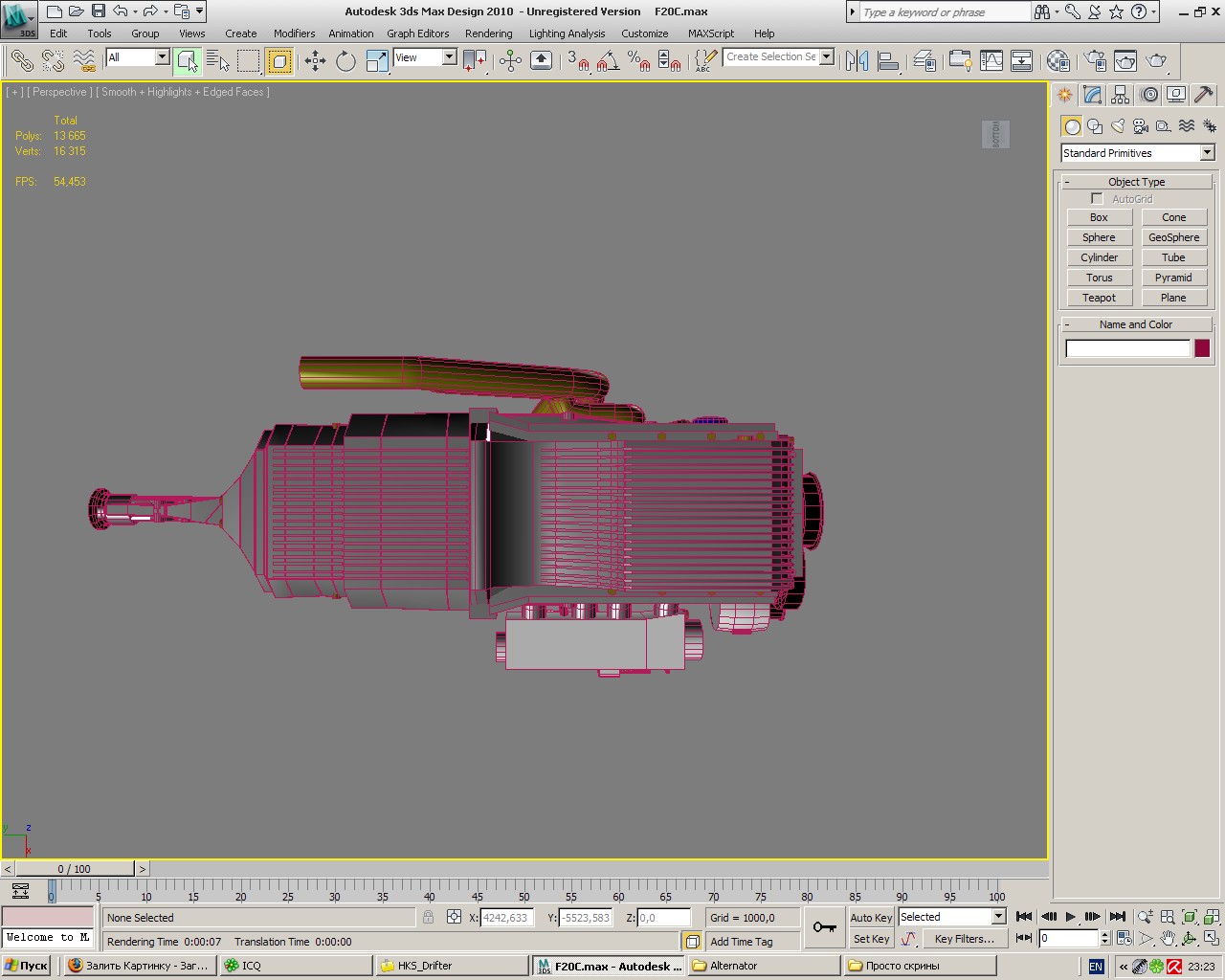
Task: Expand the View reference coordinate system dropdown
Action: click(x=449, y=57)
